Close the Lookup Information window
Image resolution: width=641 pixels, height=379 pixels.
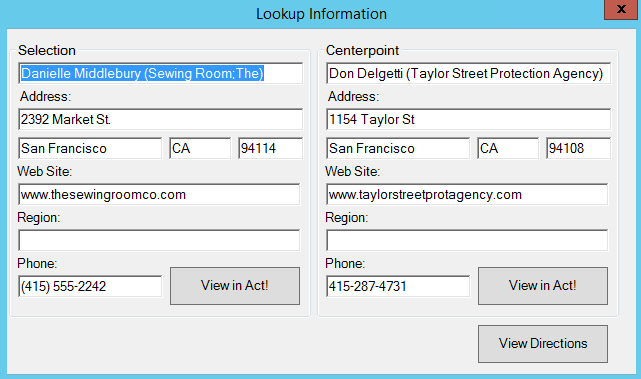point(621,9)
